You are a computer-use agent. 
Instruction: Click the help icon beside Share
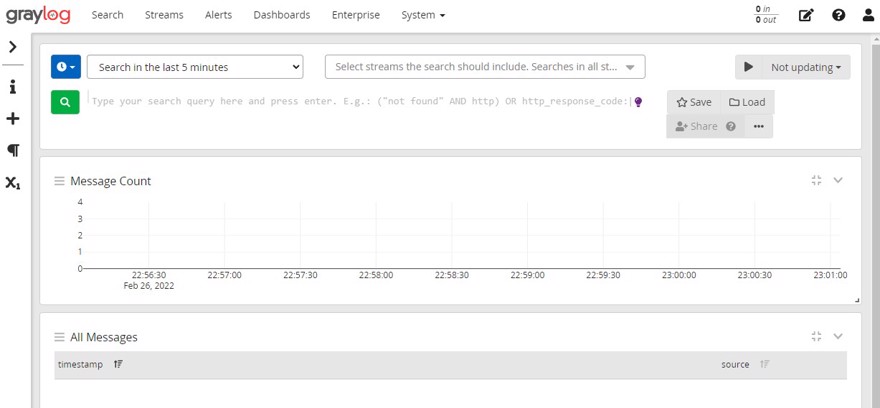click(x=731, y=126)
